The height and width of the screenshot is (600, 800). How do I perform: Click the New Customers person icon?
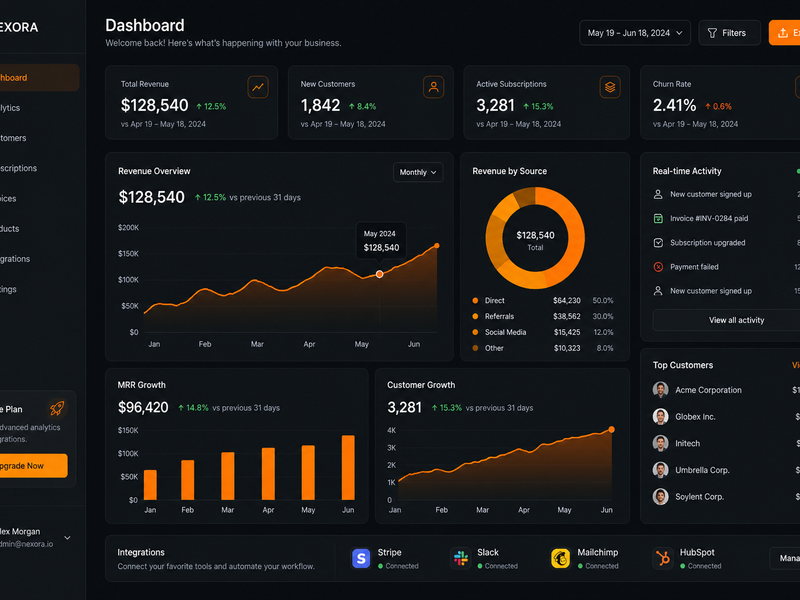433,87
